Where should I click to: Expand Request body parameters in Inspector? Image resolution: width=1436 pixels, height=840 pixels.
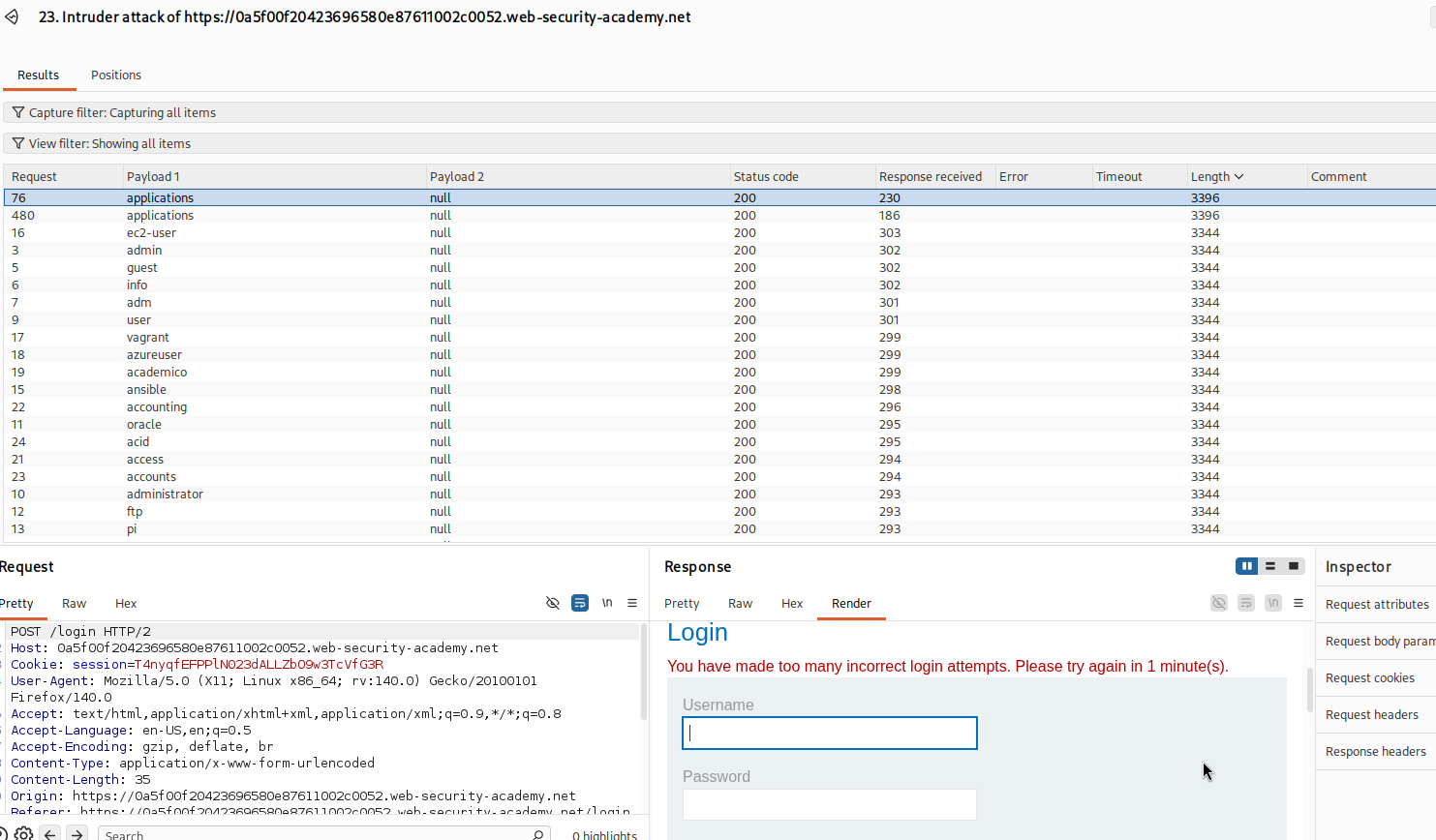click(x=1376, y=641)
